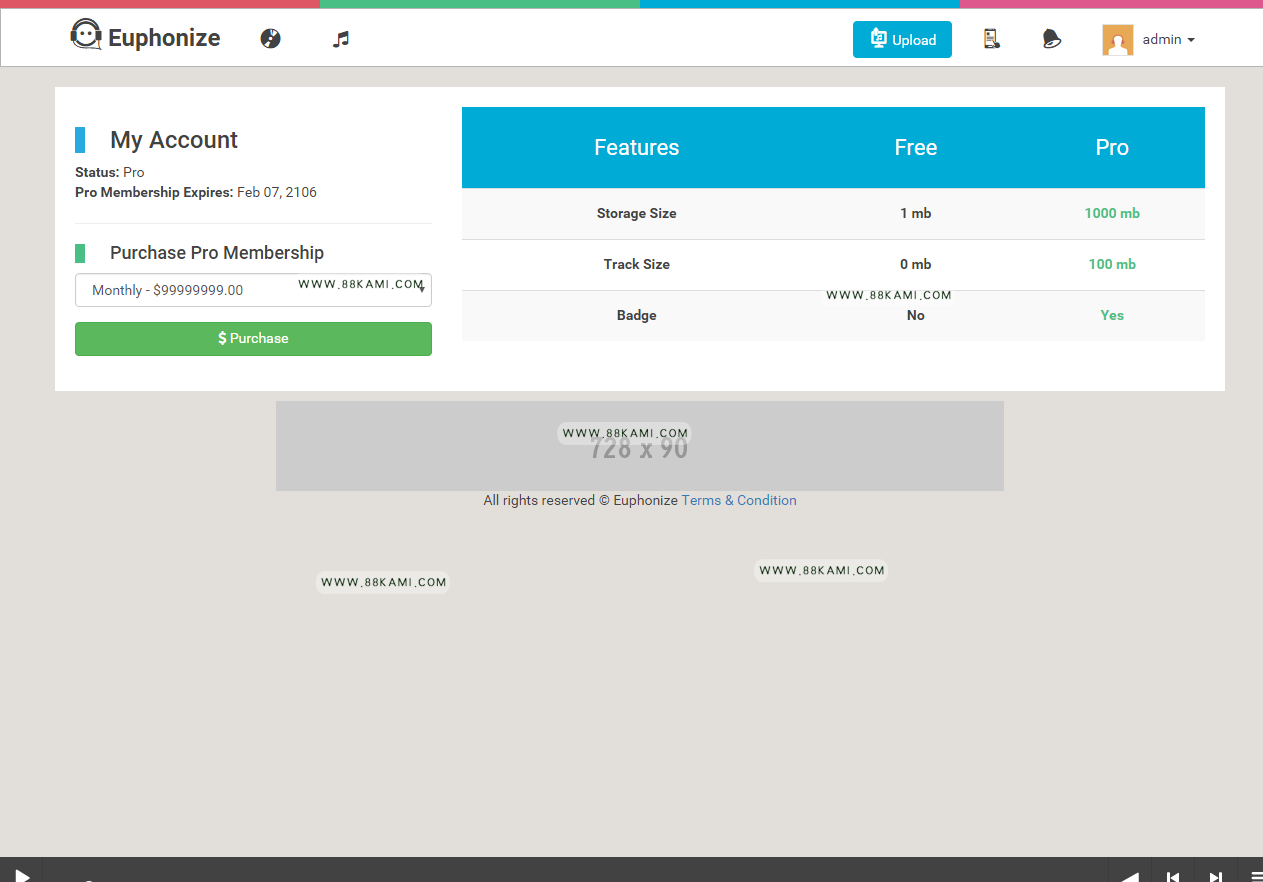Click the Purchase Pro Membership heading

(x=217, y=253)
